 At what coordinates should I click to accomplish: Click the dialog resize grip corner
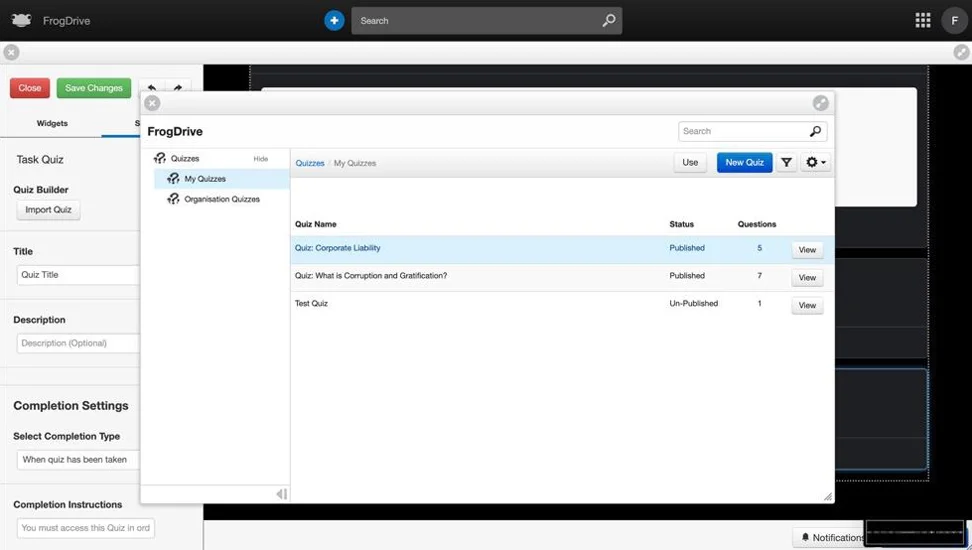coord(828,496)
